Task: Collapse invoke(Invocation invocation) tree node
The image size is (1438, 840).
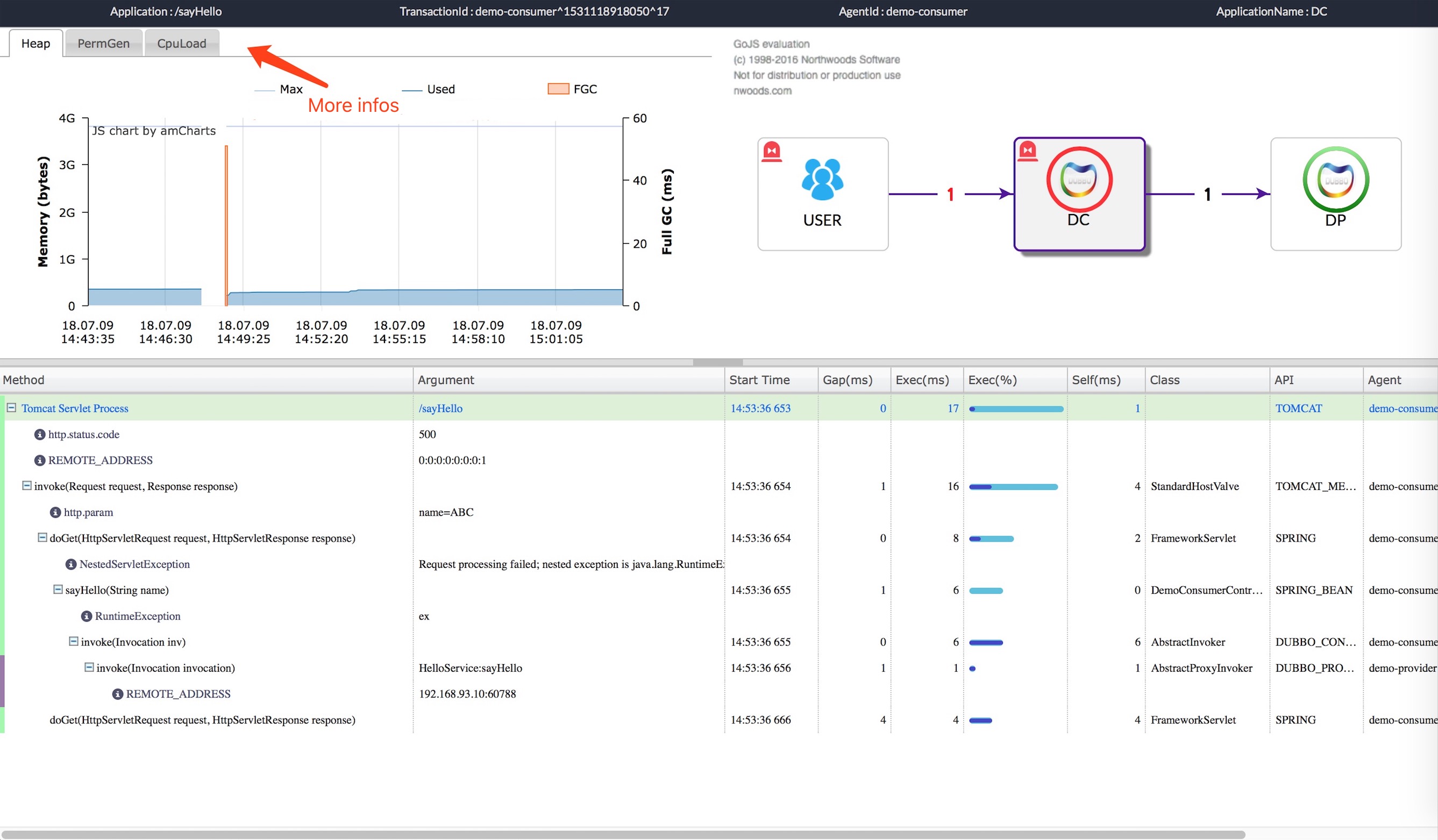Action: coord(89,667)
